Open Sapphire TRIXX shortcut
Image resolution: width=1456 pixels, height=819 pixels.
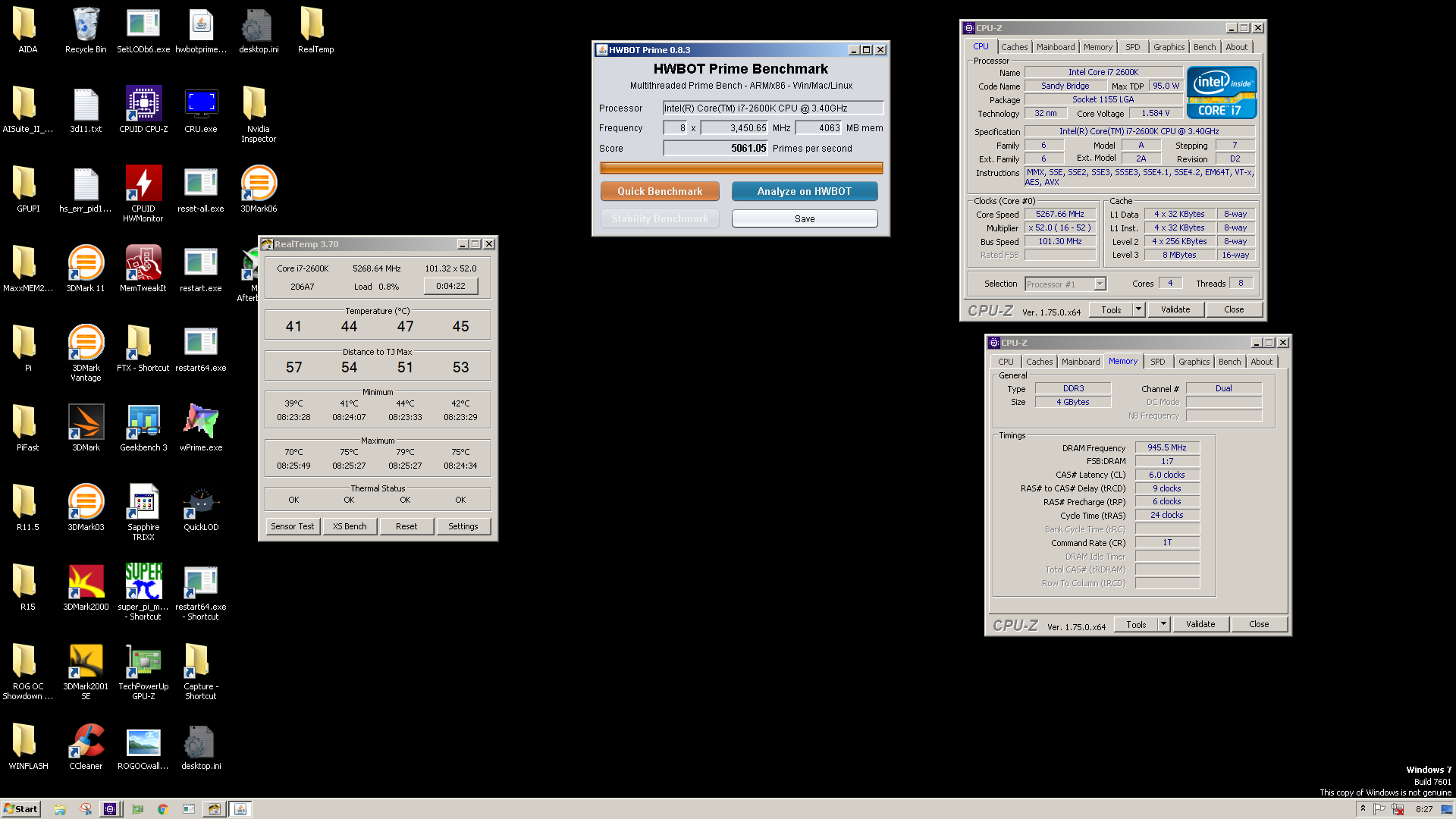(x=143, y=513)
